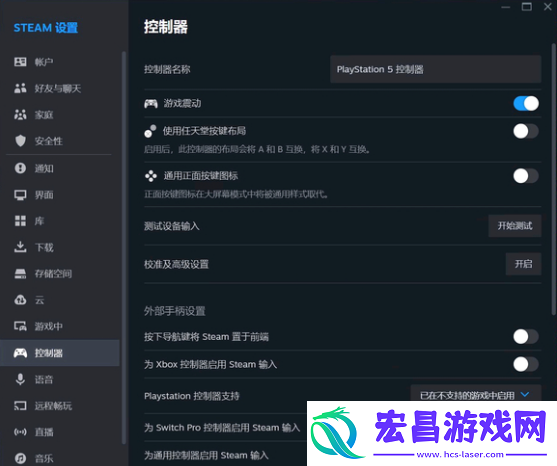
Task: Click 为 Switch Pro 控制器启用 Steam 输入 label
Action: [x=222, y=428]
